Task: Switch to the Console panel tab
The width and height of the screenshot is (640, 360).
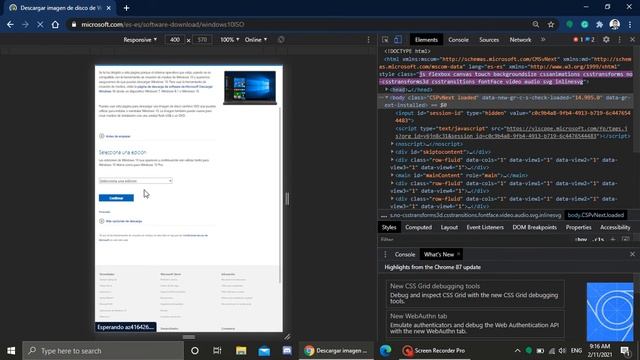Action: (x=458, y=40)
